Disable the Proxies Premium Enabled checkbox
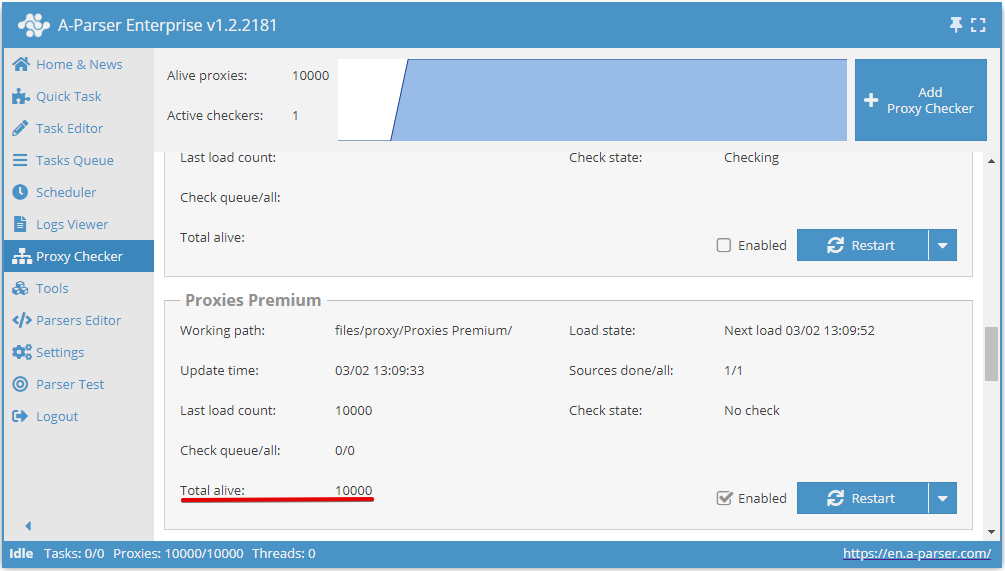The width and height of the screenshot is (1005, 571). click(724, 499)
